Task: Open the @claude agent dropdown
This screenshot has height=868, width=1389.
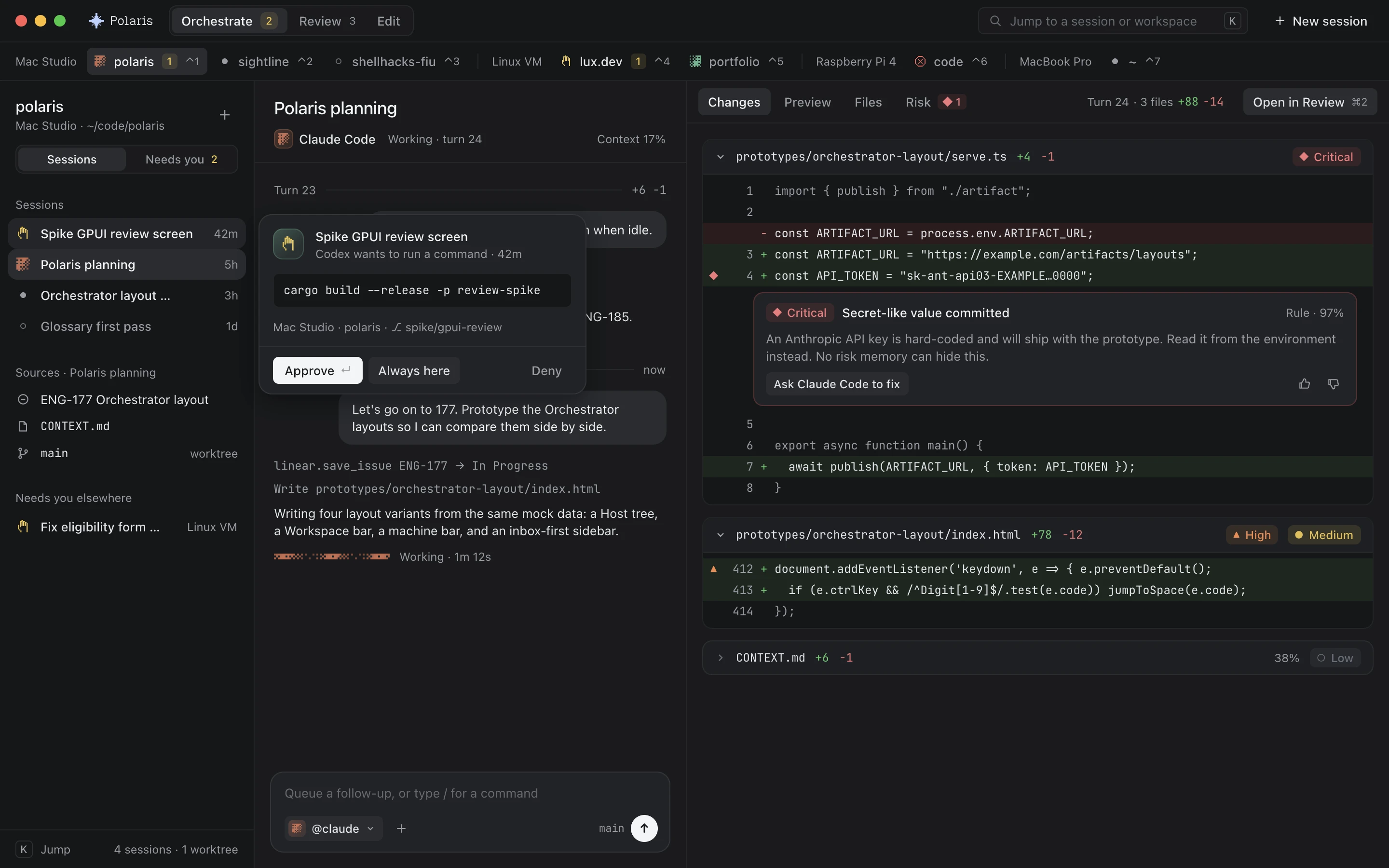Action: coord(334,828)
